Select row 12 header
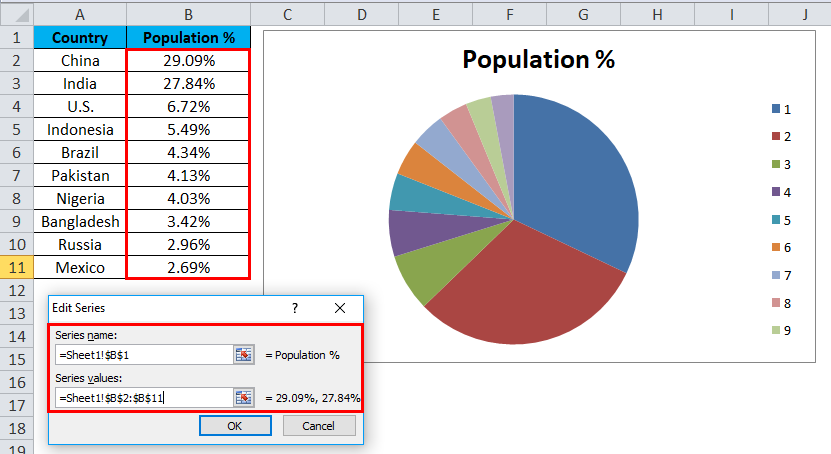This screenshot has width=831, height=454. 17,290
